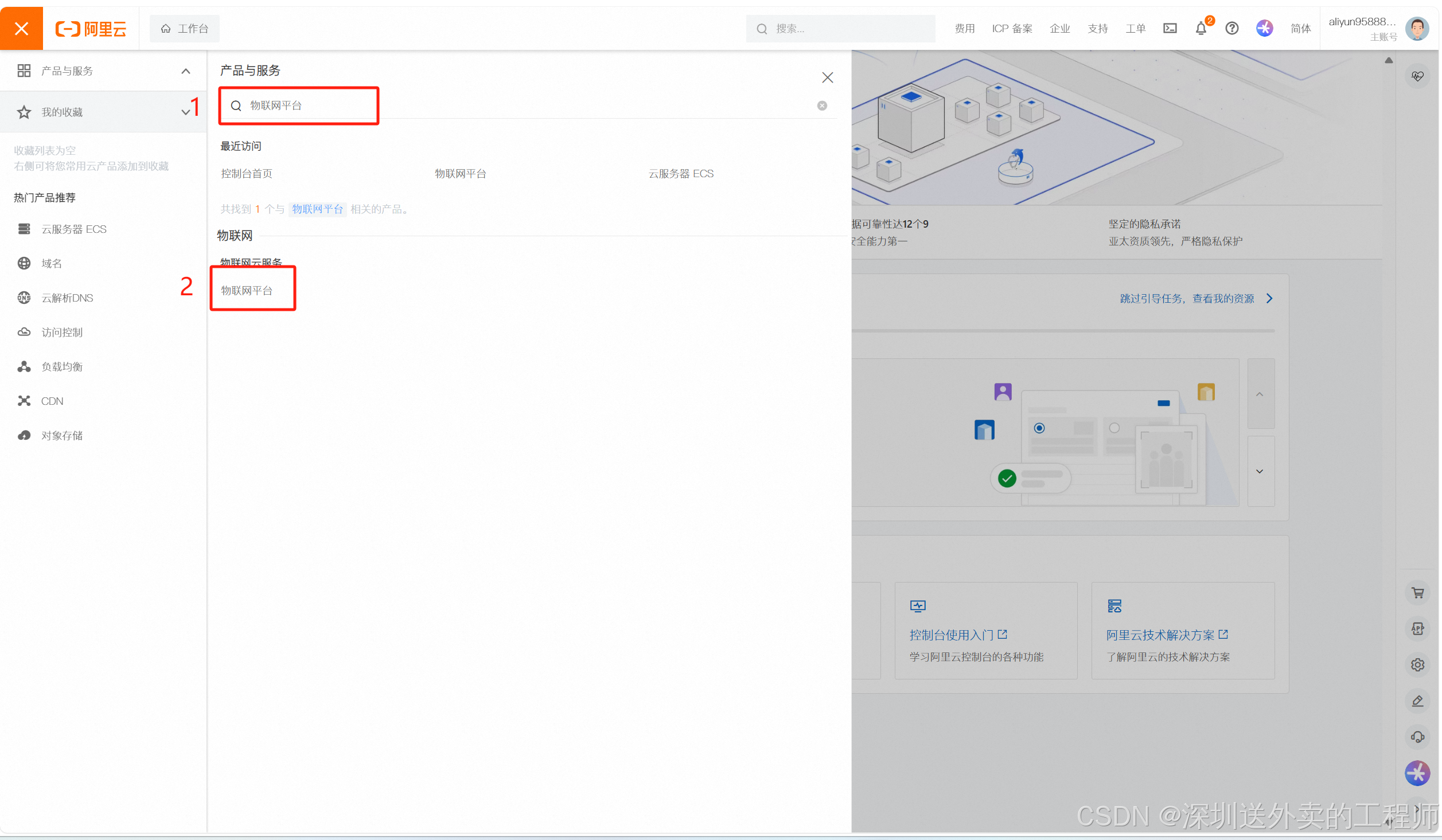Click the settings gear in right sidebar
Viewport: 1442px width, 840px height.
pos(1417,665)
